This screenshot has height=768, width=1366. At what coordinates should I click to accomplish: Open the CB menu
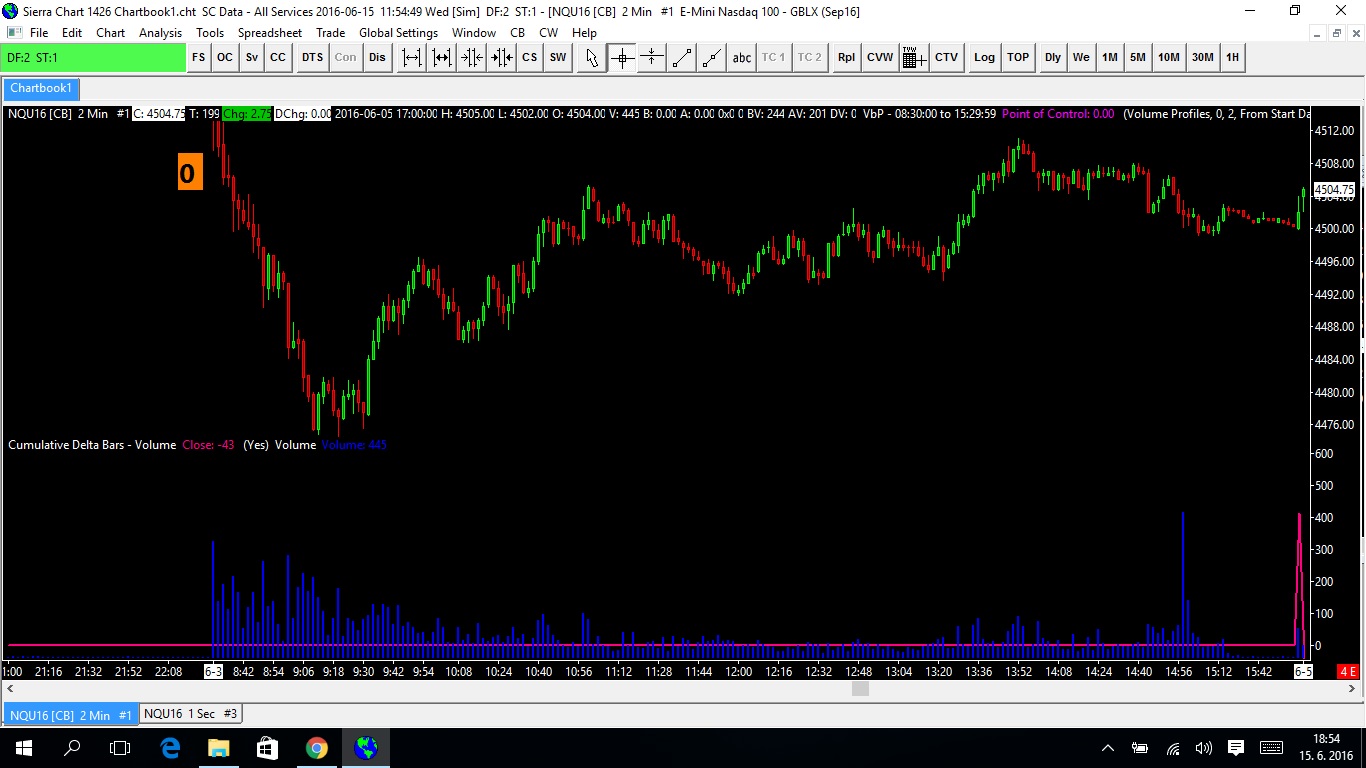click(518, 33)
